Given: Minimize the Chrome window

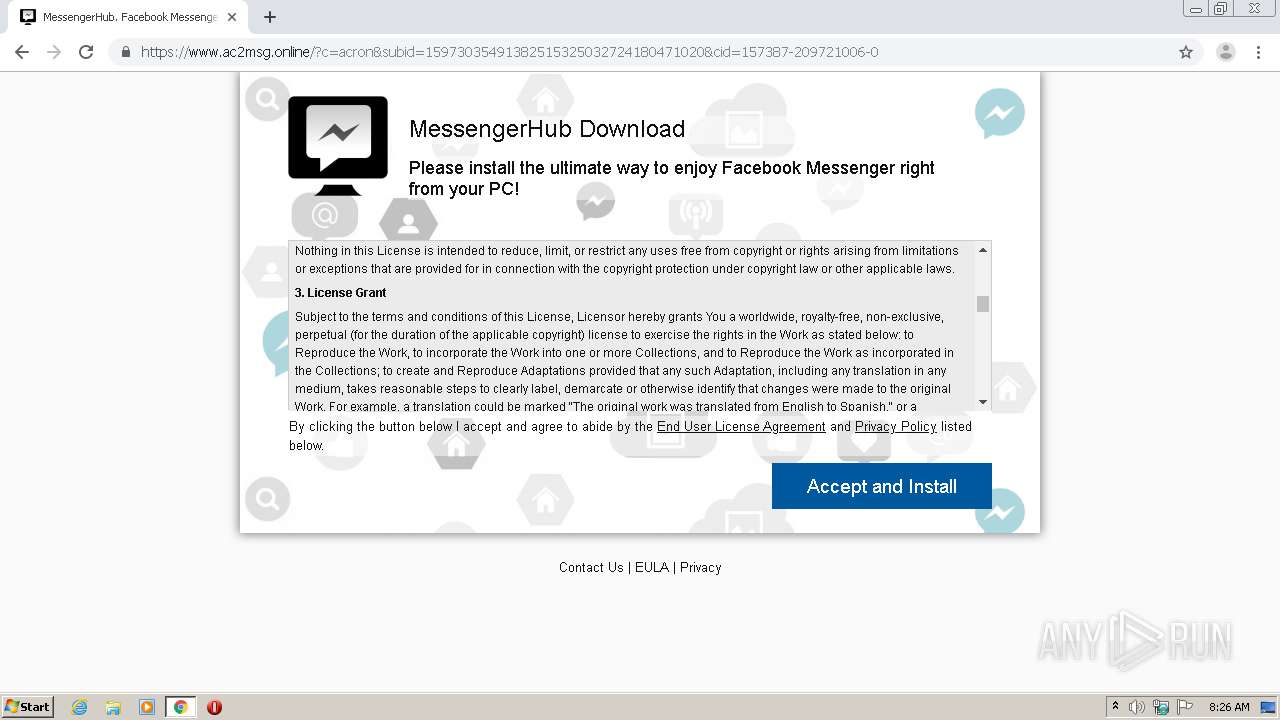Looking at the screenshot, I should 1196,8.
